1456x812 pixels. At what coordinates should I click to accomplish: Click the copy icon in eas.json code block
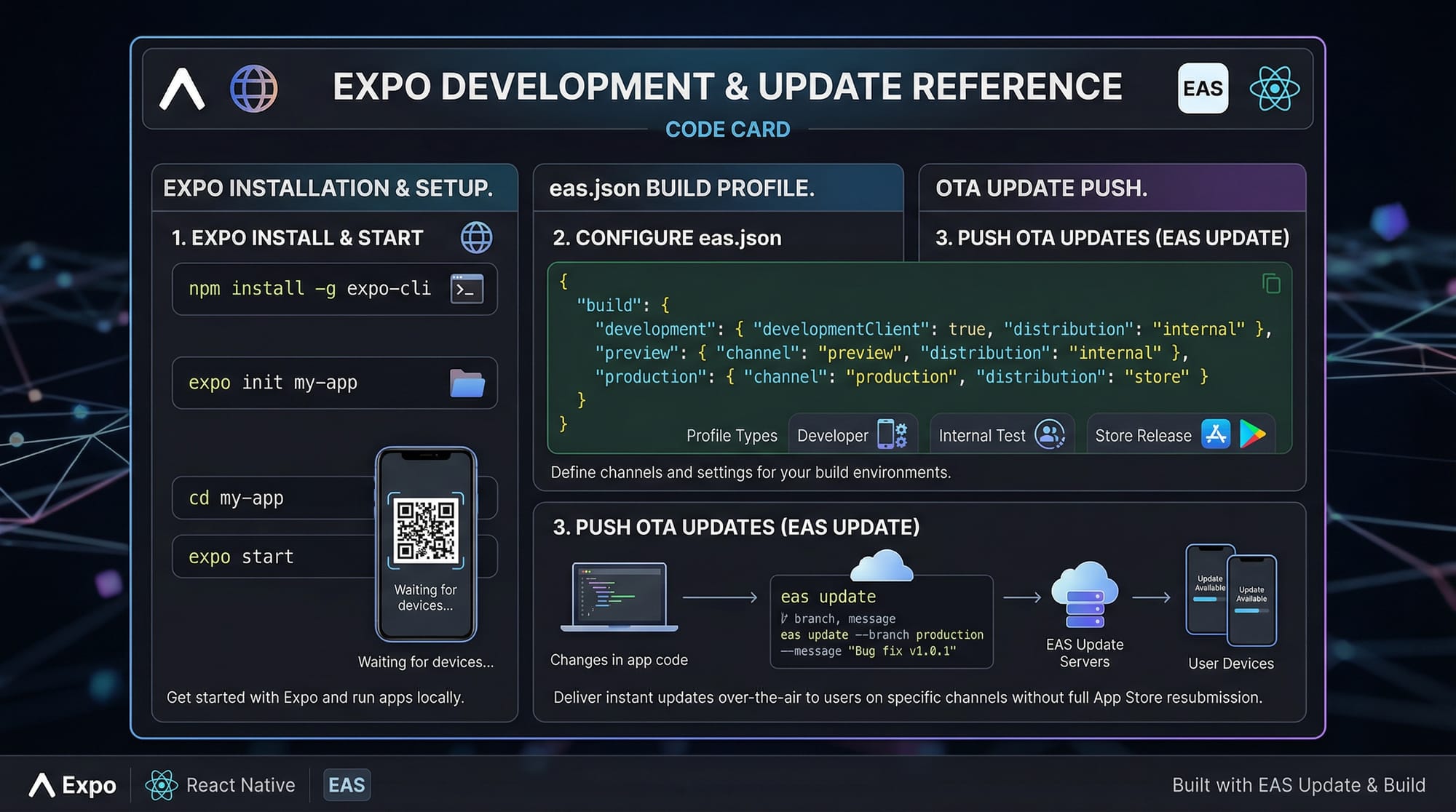(x=1271, y=283)
